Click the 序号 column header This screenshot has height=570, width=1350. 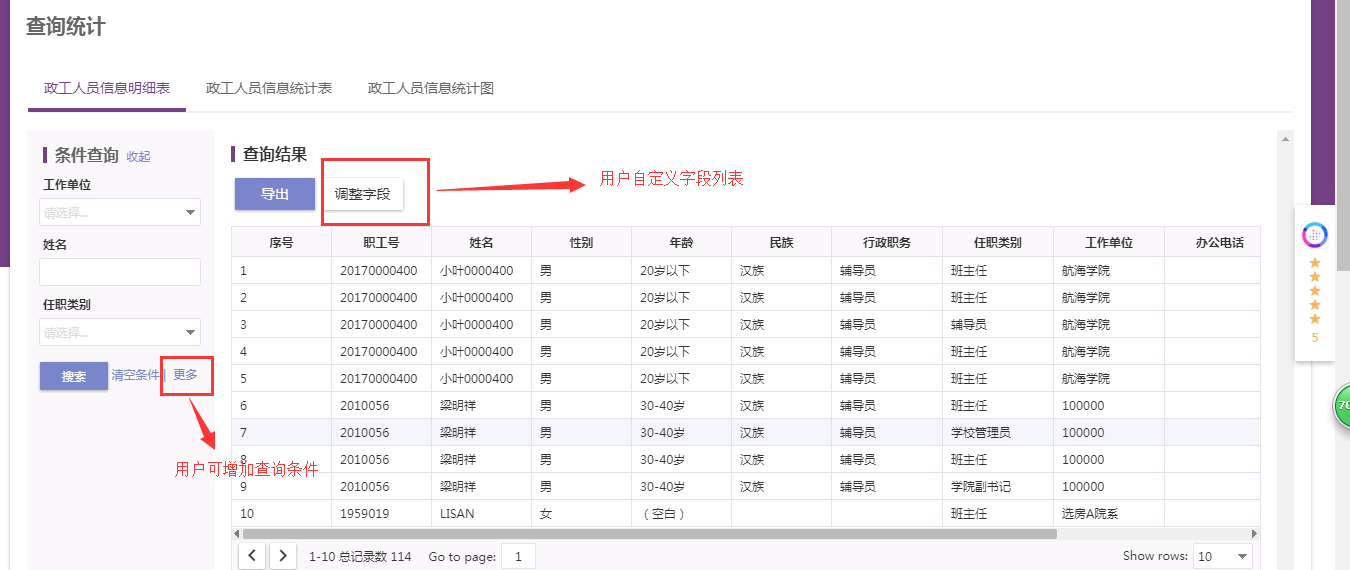282,242
